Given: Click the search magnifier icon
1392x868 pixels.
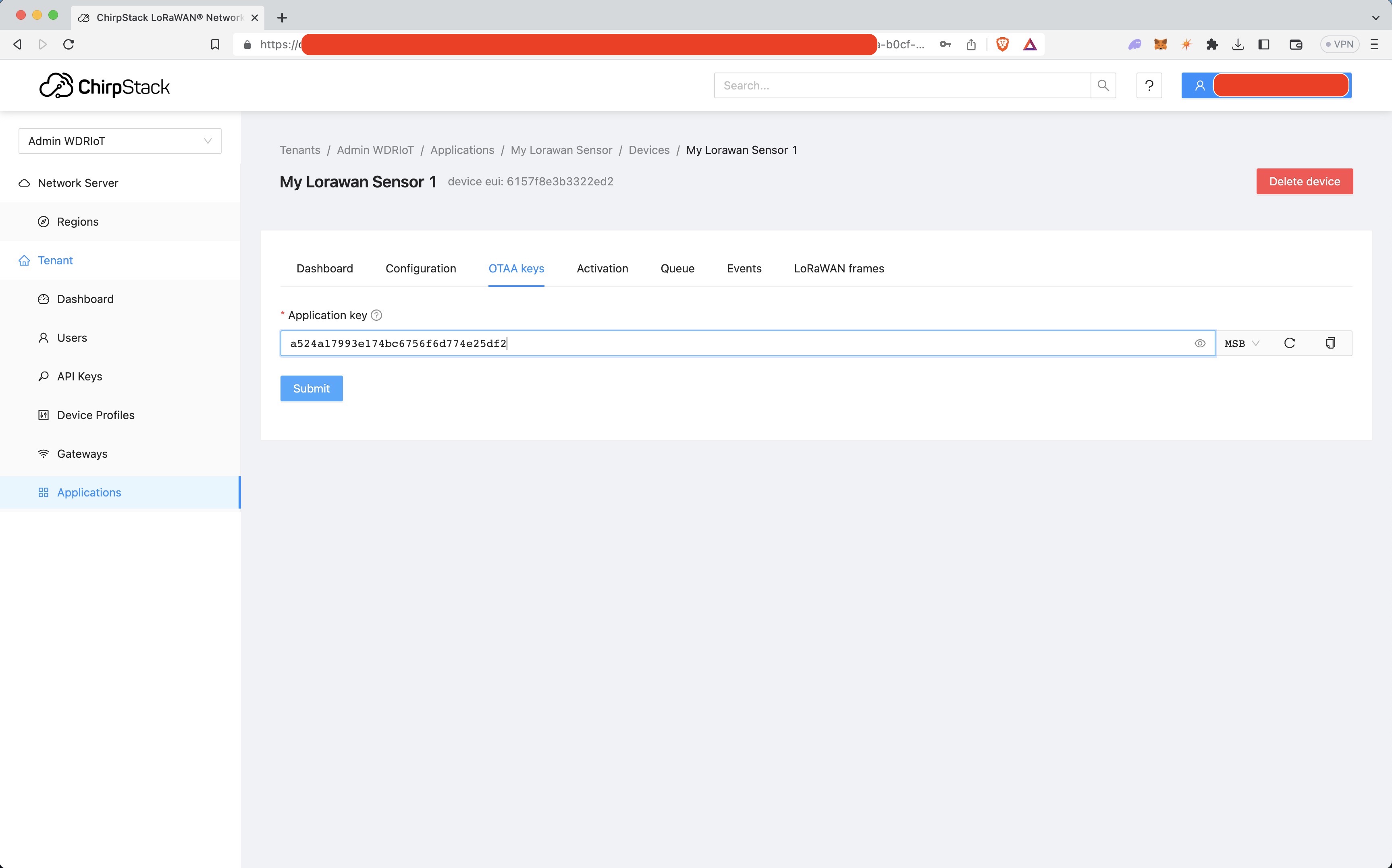Looking at the screenshot, I should click(1103, 85).
